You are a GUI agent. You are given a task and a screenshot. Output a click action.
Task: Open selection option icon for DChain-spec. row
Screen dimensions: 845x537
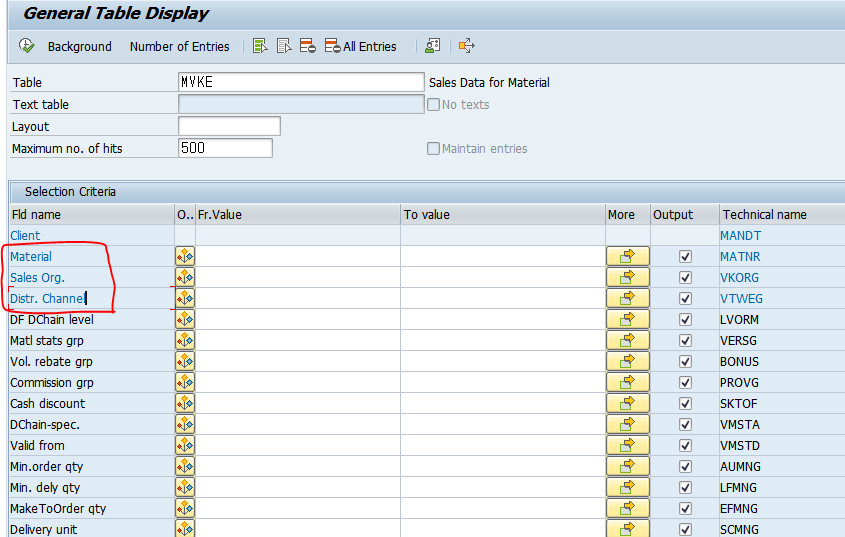point(185,424)
